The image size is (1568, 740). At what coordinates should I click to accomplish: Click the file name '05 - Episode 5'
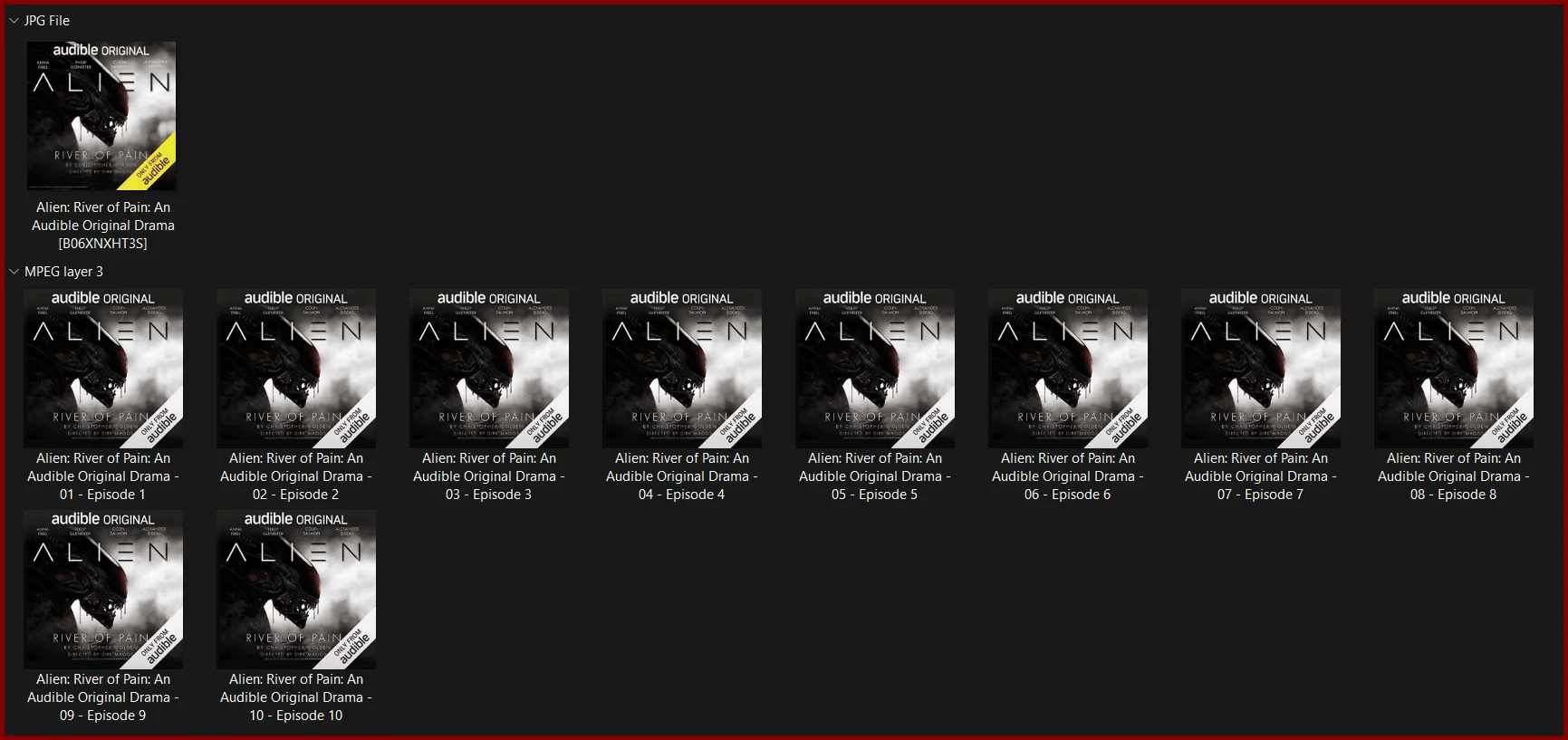click(x=875, y=476)
